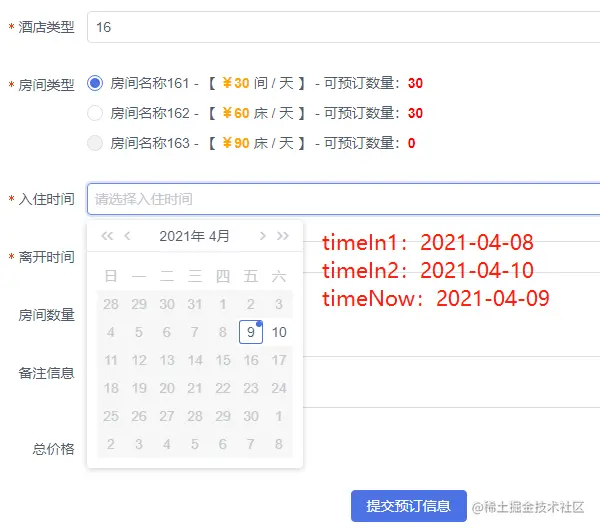600x530 pixels.
Task: Click date 24 in calendar
Action: pos(279,388)
